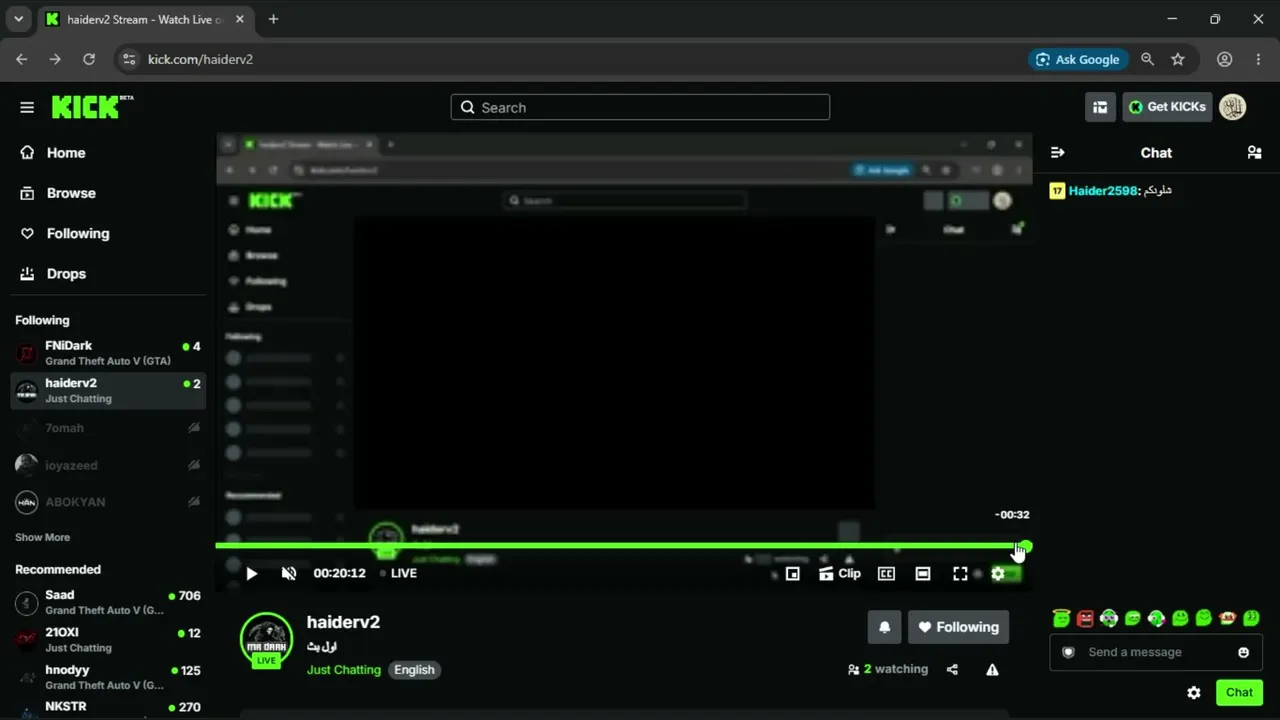Open the browser zoom magnifier icon

[1148, 59]
